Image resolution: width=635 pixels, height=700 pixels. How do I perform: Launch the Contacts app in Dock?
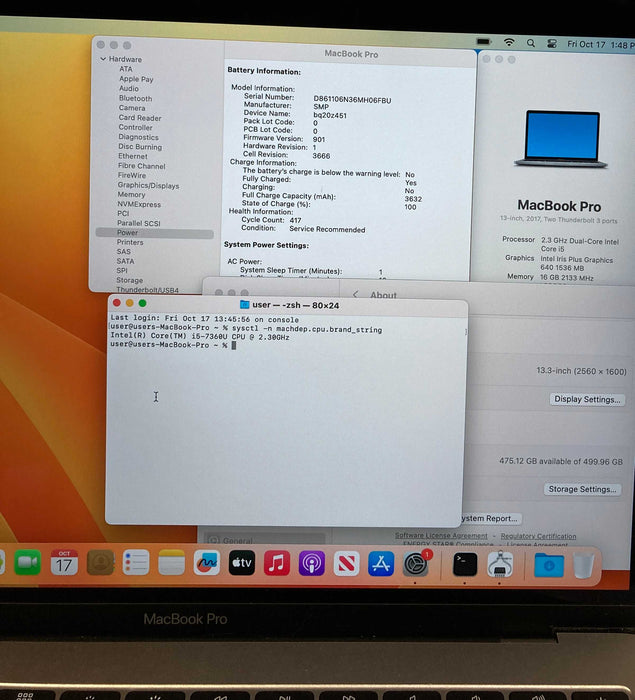100,562
